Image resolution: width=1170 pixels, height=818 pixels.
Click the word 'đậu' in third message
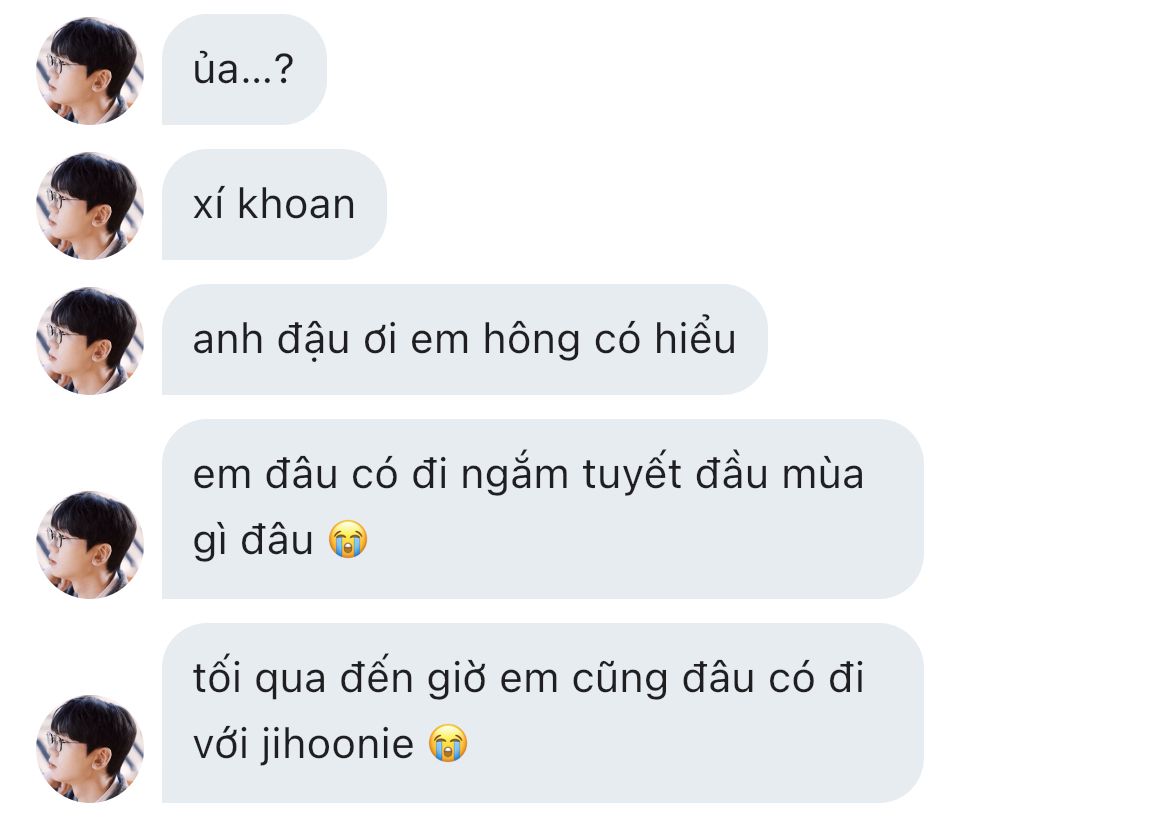point(313,341)
